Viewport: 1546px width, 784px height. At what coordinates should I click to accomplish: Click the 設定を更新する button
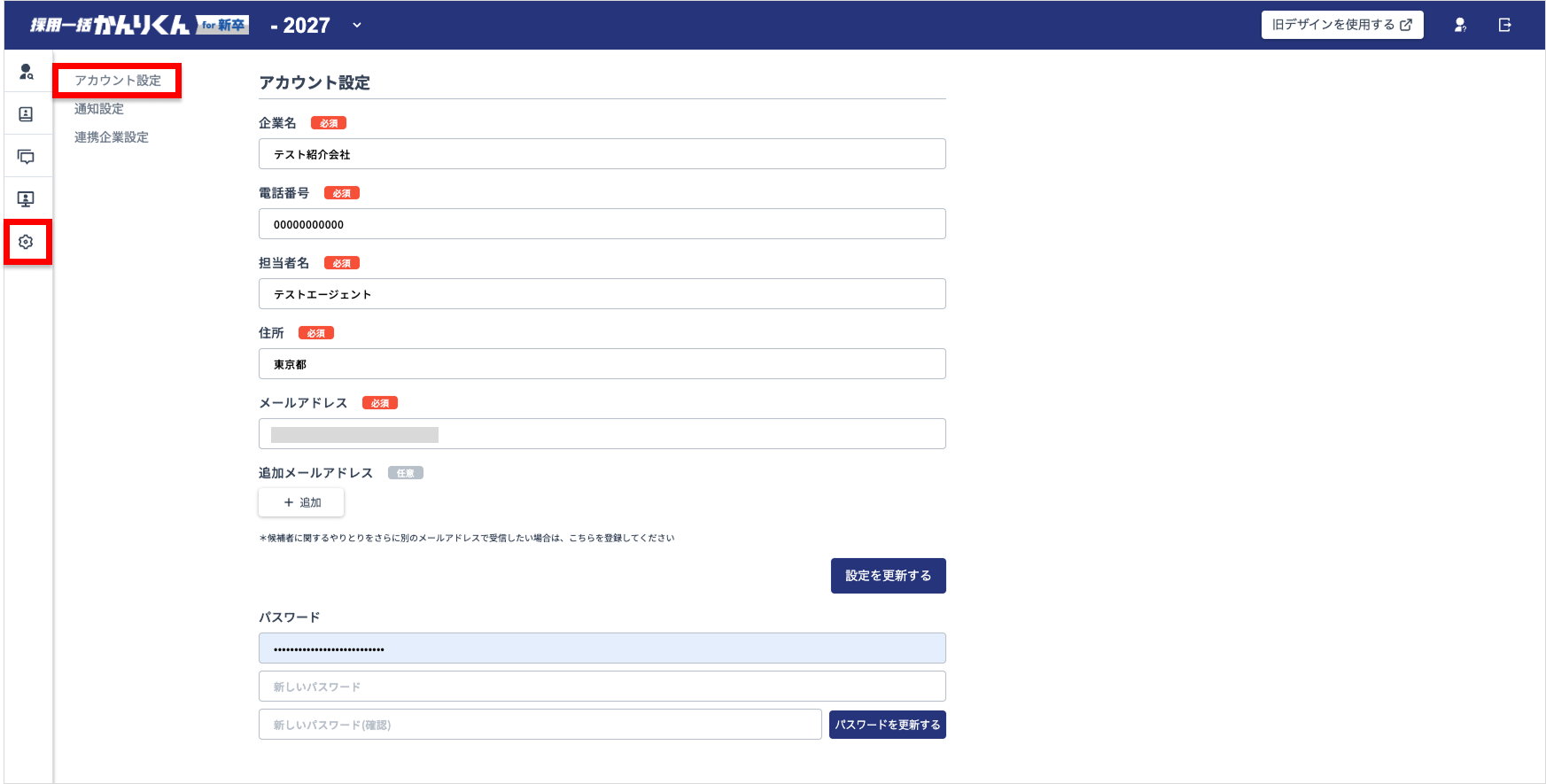[888, 576]
